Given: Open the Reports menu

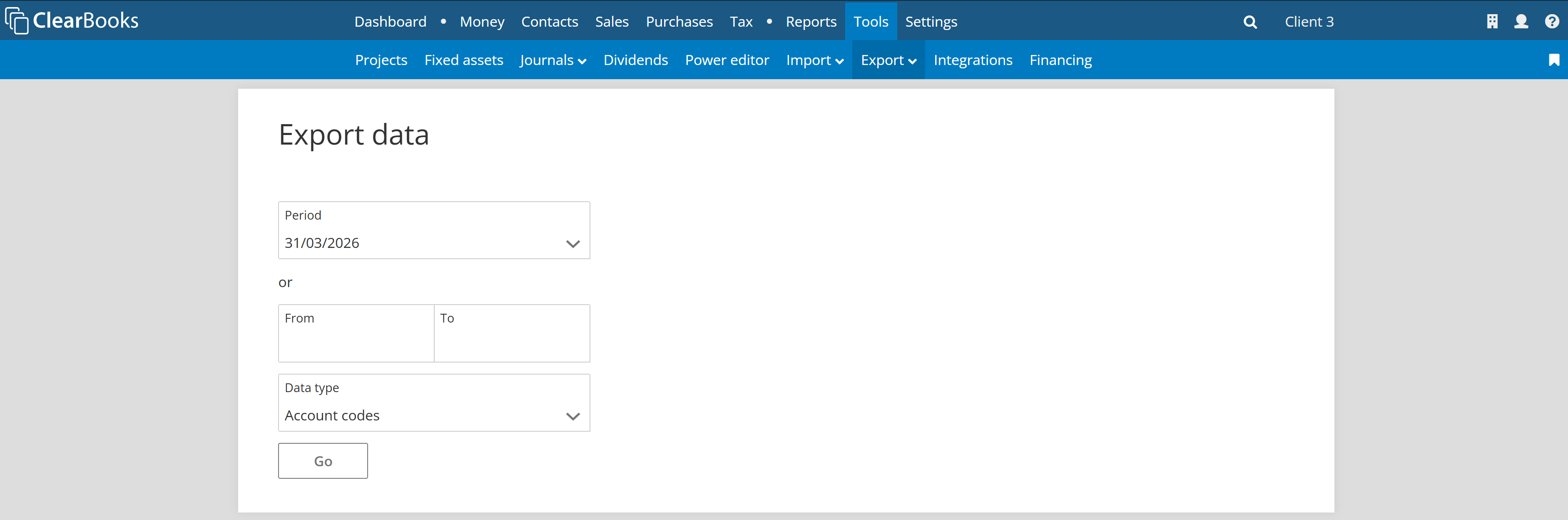Looking at the screenshot, I should pyautogui.click(x=811, y=22).
